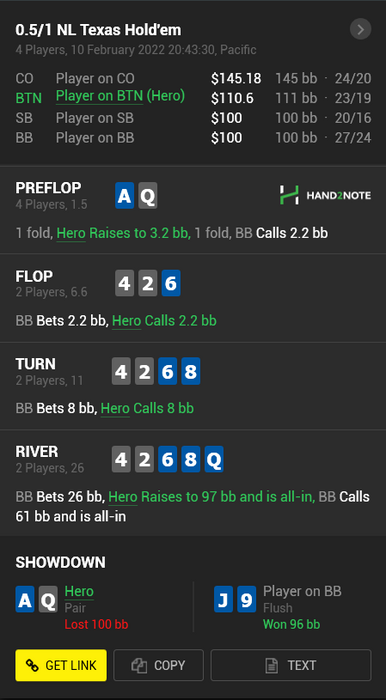Image resolution: width=386 pixels, height=700 pixels.
Task: Click Hero link in flop action
Action: pos(126,321)
